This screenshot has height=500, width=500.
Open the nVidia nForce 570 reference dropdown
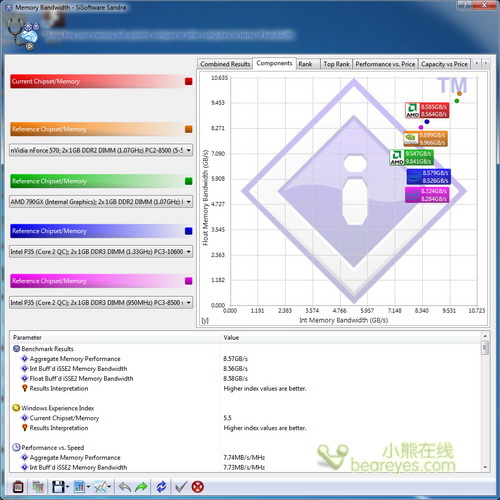pyautogui.click(x=101, y=150)
